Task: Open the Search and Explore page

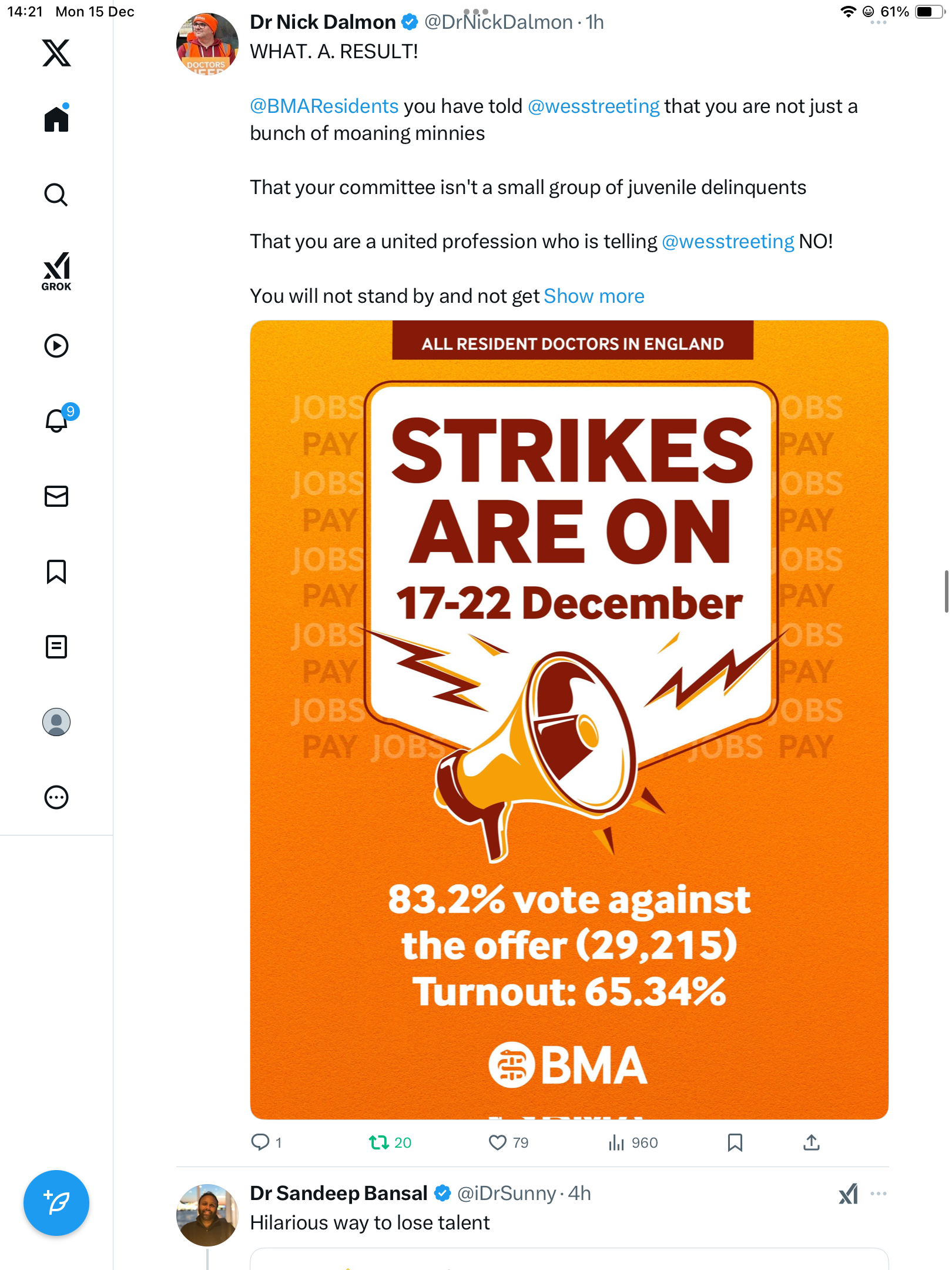Action: click(x=56, y=195)
